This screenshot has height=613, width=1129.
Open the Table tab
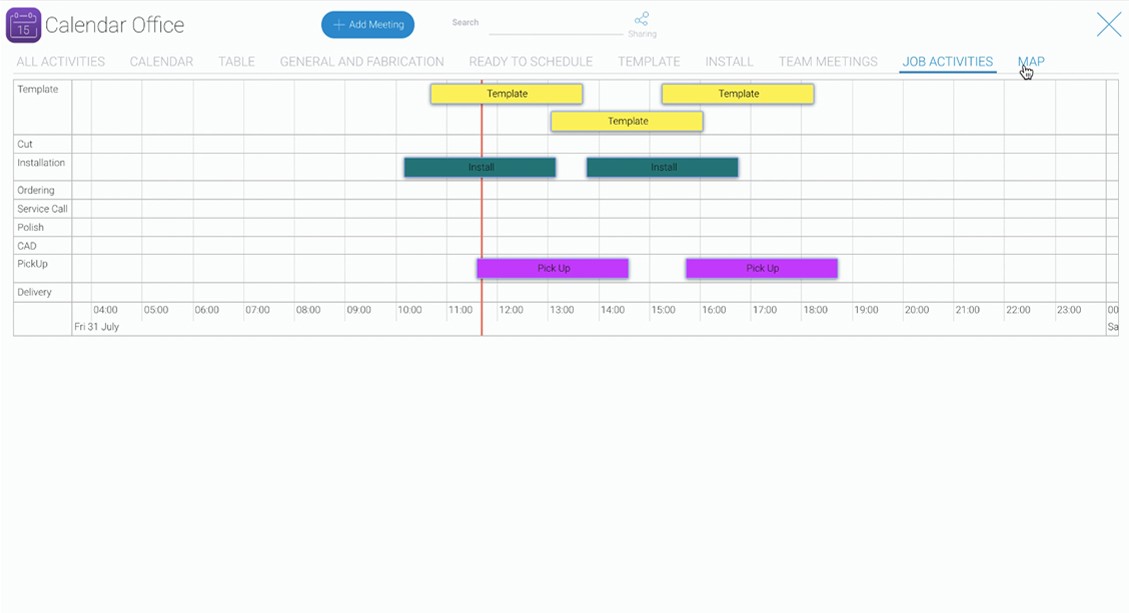pos(237,62)
